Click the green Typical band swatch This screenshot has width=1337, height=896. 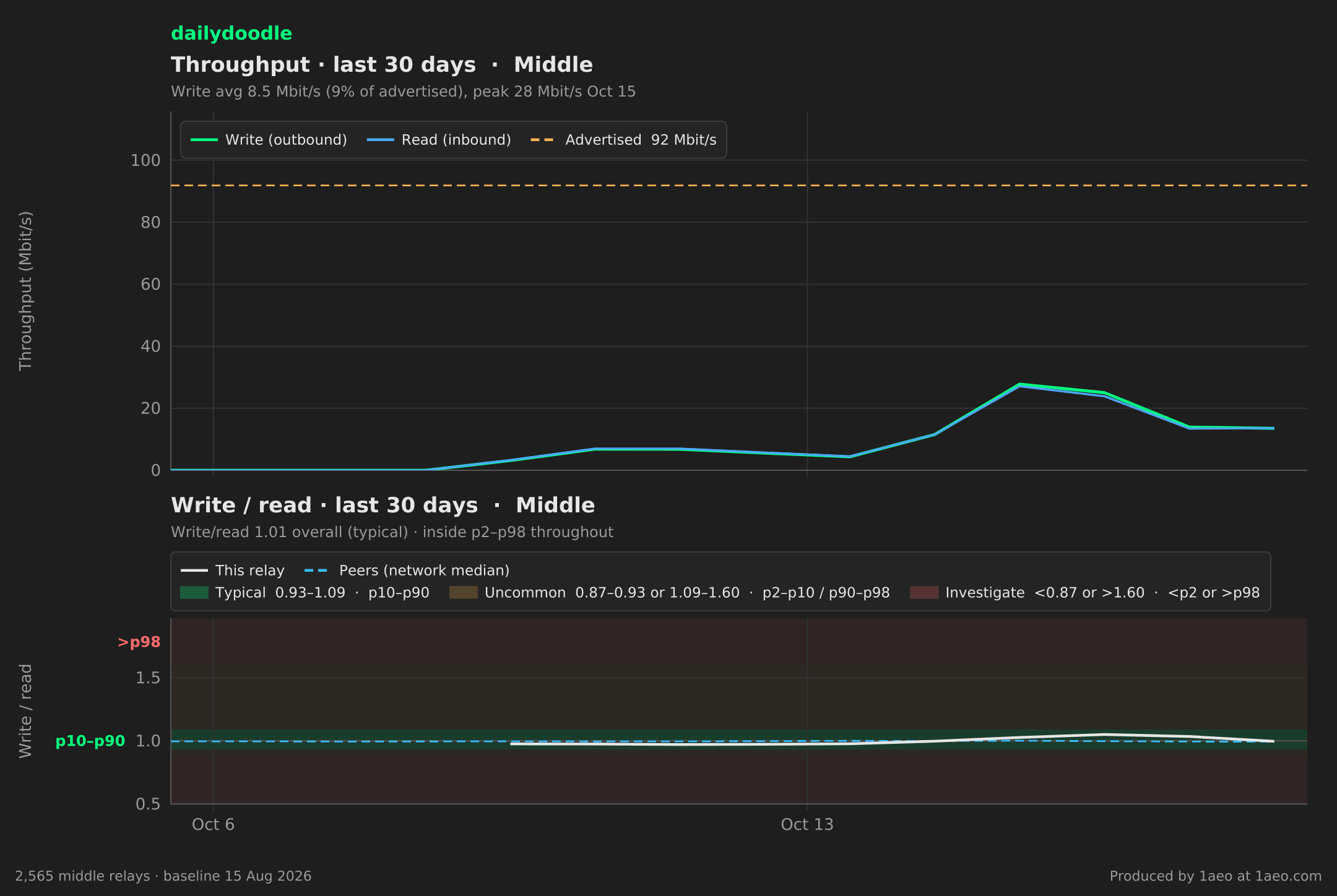pos(194,593)
